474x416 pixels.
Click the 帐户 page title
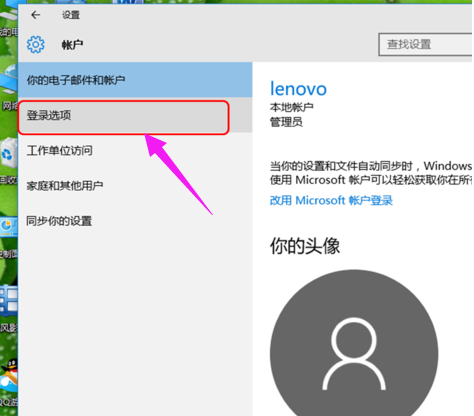point(72,45)
